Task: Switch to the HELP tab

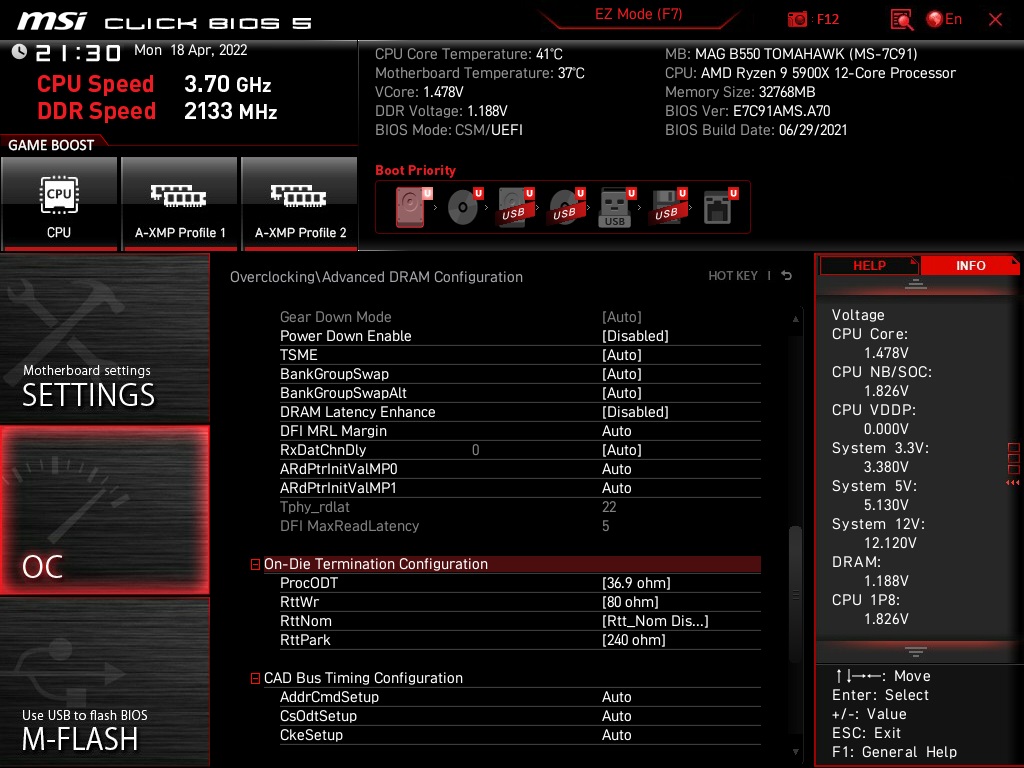Action: click(868, 265)
